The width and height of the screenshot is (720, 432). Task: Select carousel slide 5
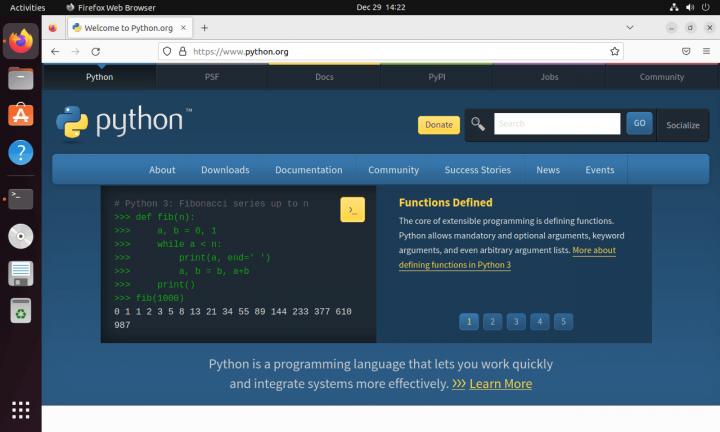(563, 321)
